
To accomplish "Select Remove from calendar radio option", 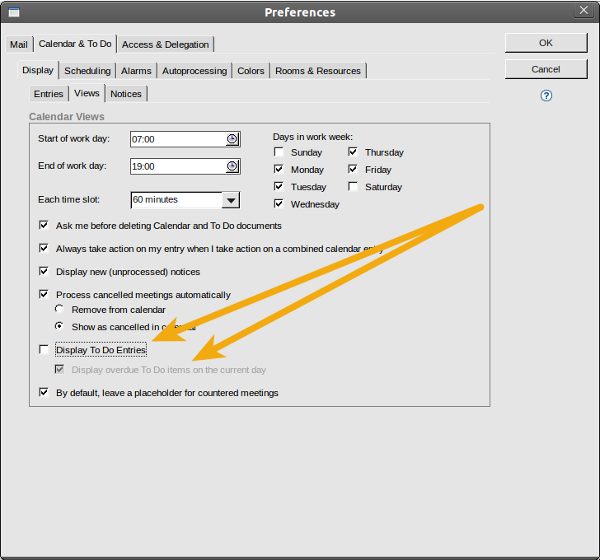I will coord(59,309).
